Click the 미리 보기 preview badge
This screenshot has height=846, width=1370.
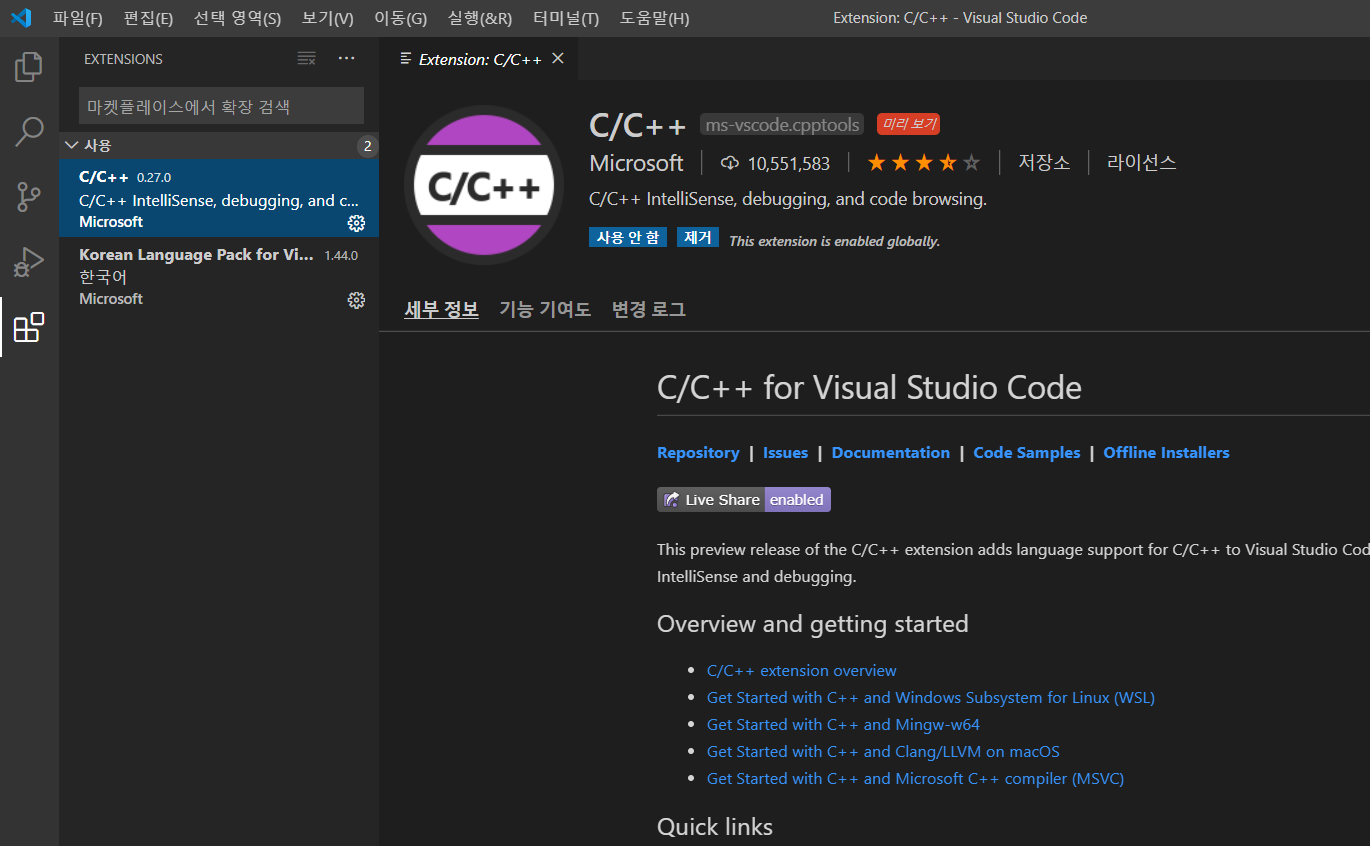point(908,125)
